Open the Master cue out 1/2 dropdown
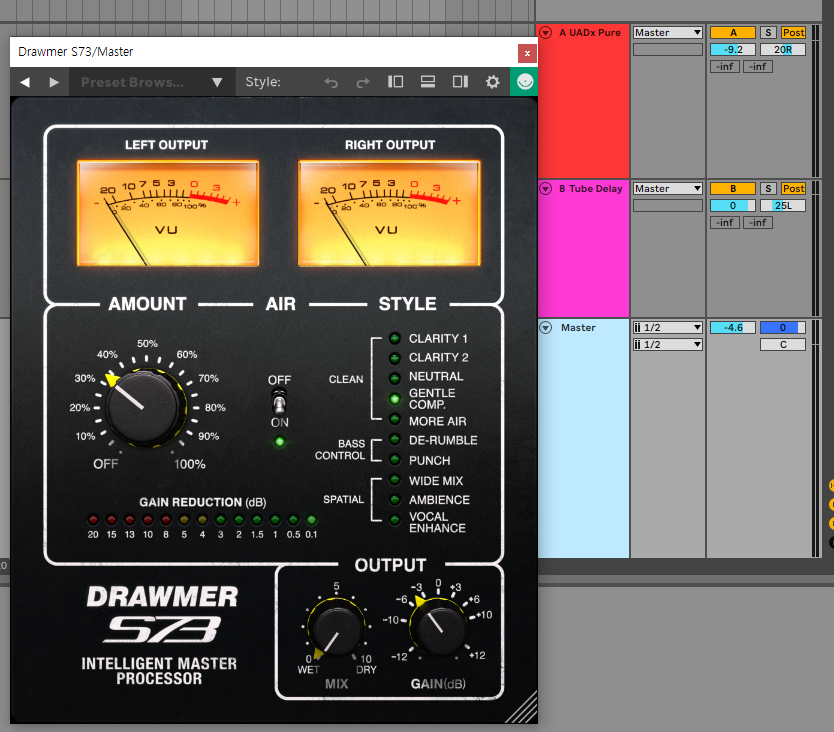 [668, 327]
